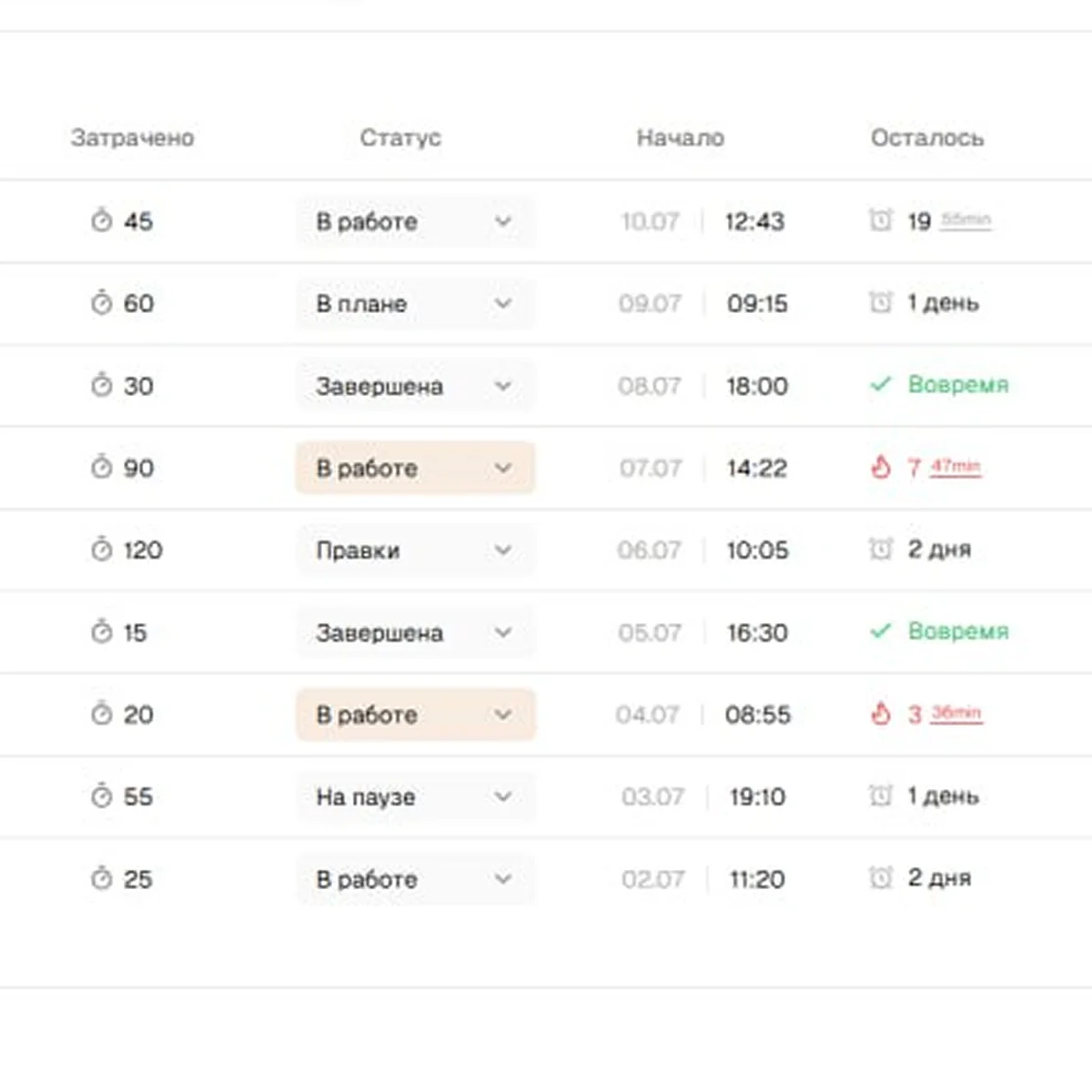Click the stopwatch icon beside 120
This screenshot has width=1092, height=1092.
point(101,550)
